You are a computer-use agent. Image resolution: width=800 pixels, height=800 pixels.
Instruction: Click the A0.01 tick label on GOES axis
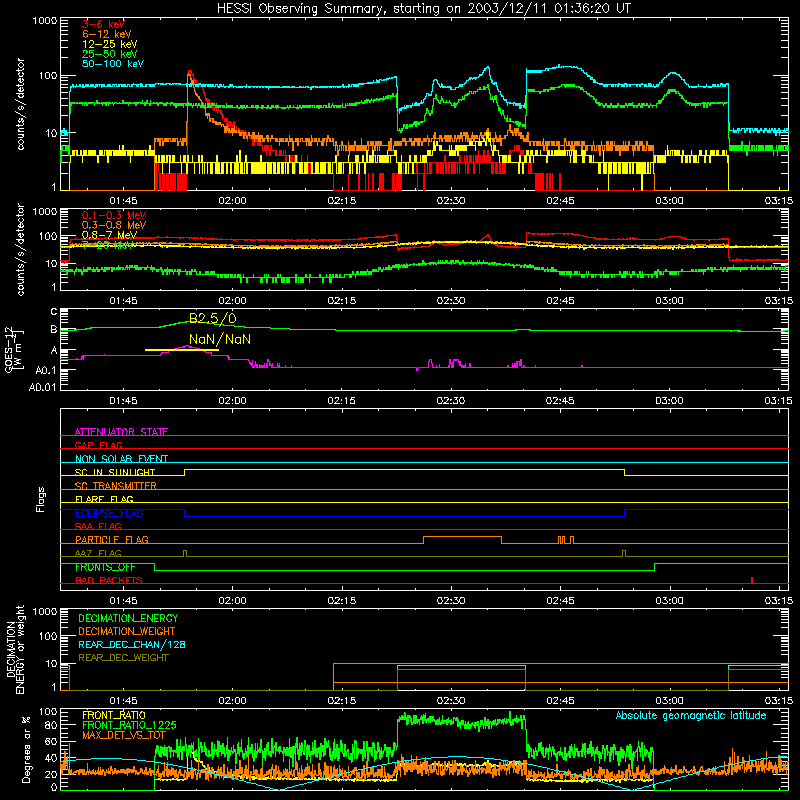42,388
